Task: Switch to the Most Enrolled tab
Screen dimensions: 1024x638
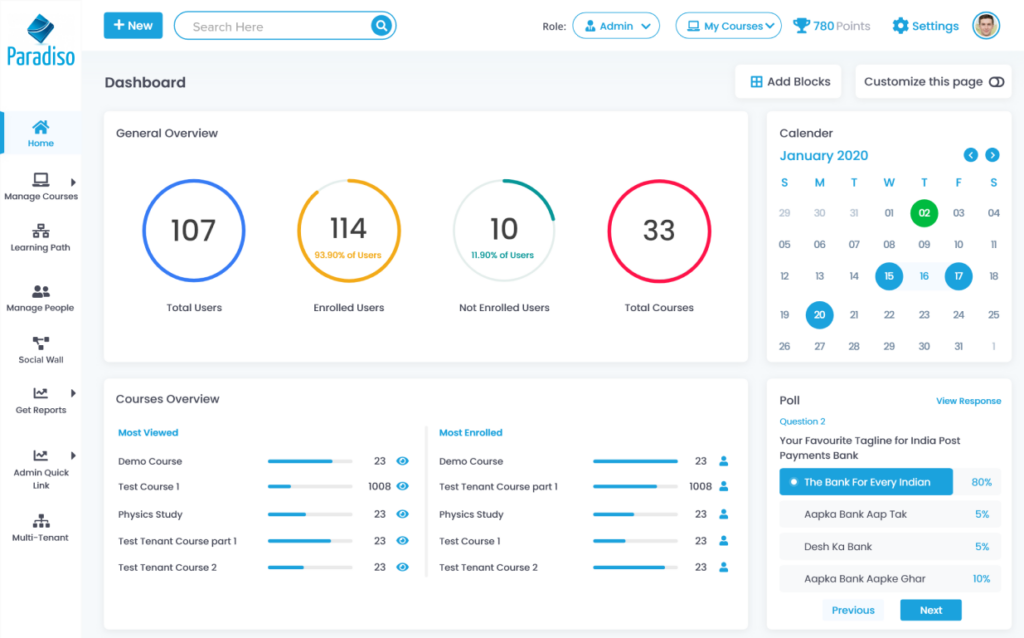Action: pos(470,433)
